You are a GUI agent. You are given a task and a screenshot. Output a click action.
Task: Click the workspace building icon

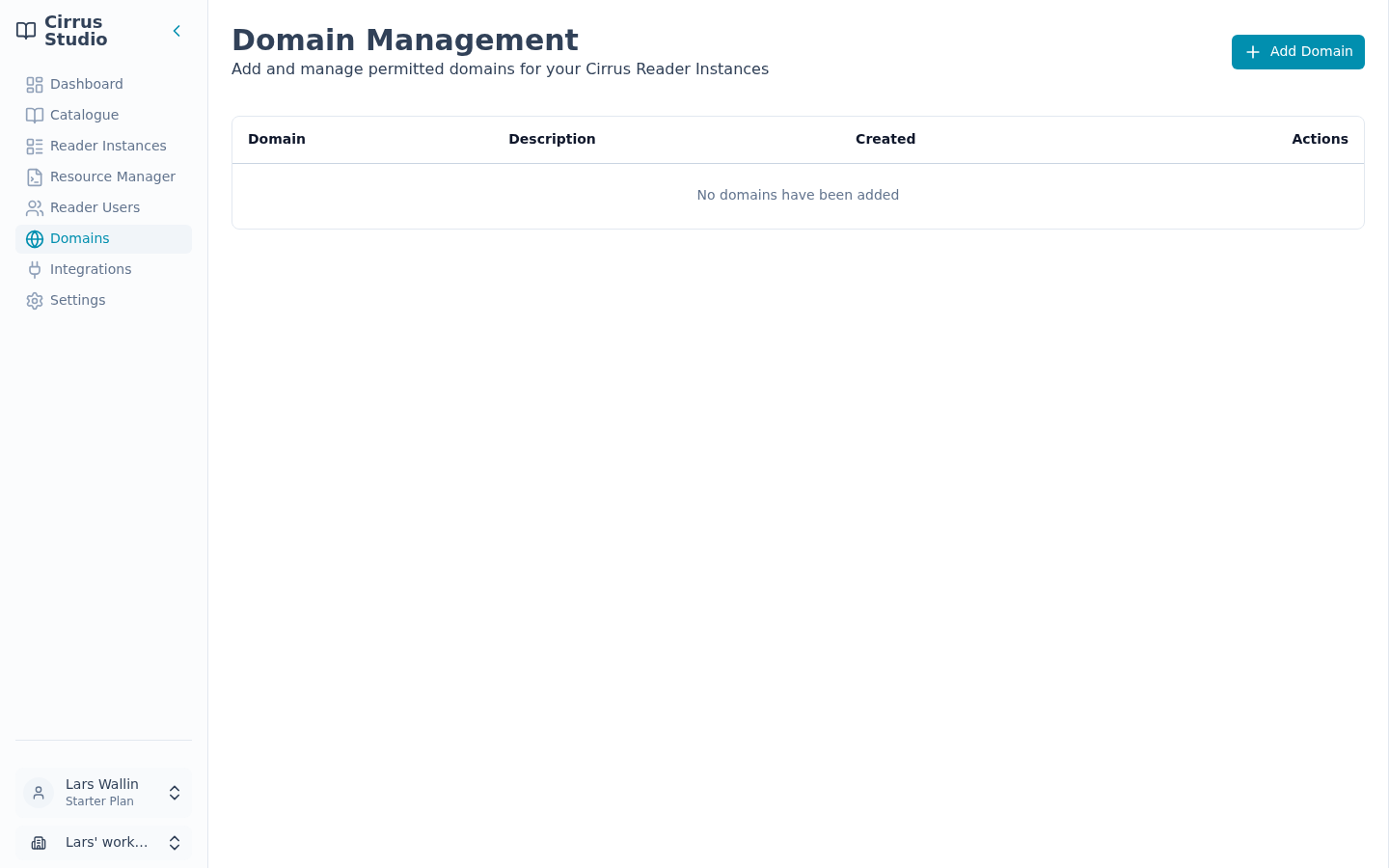pyautogui.click(x=39, y=843)
